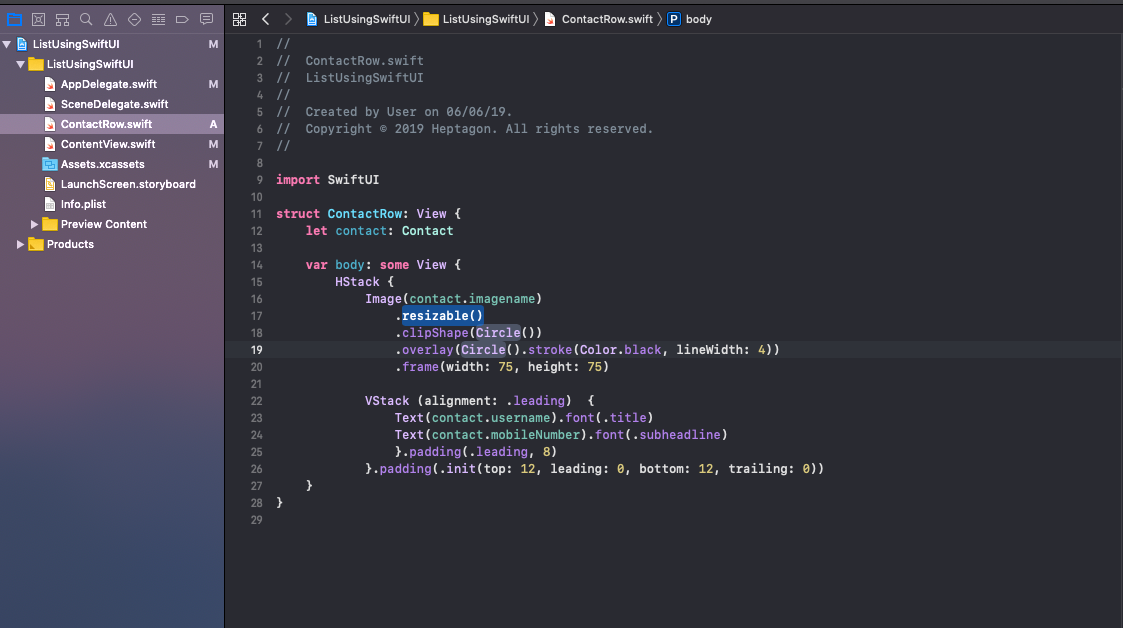Viewport: 1123px width, 628px height.
Task: Click the forward navigation chevron
Action: 287,18
